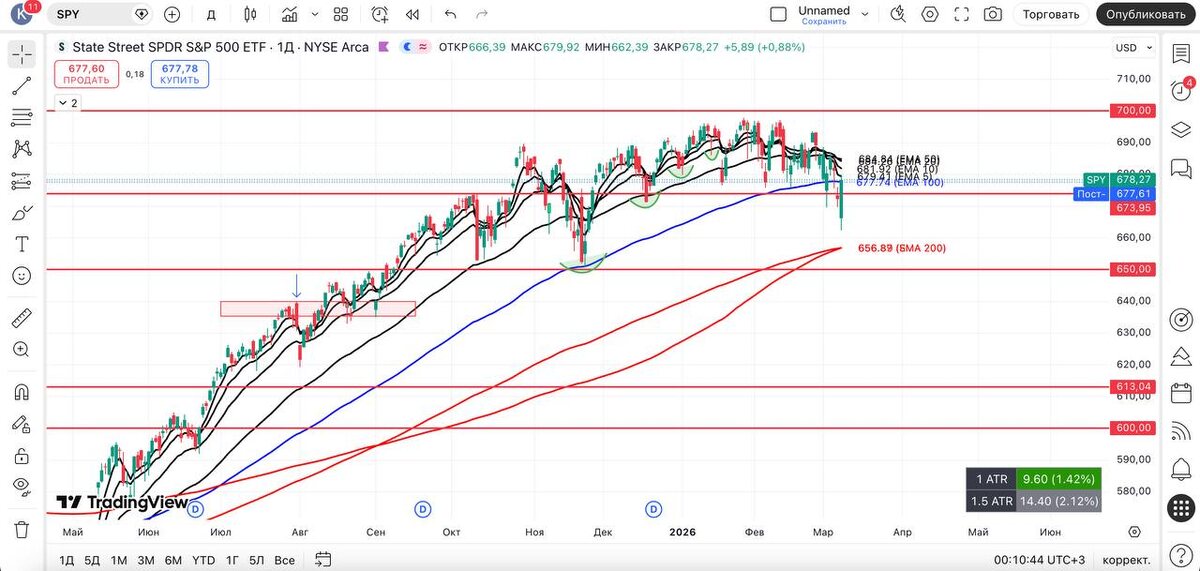Image resolution: width=1200 pixels, height=571 pixels.
Task: Open the target/screener icon in right sidebar
Action: [x=1181, y=320]
